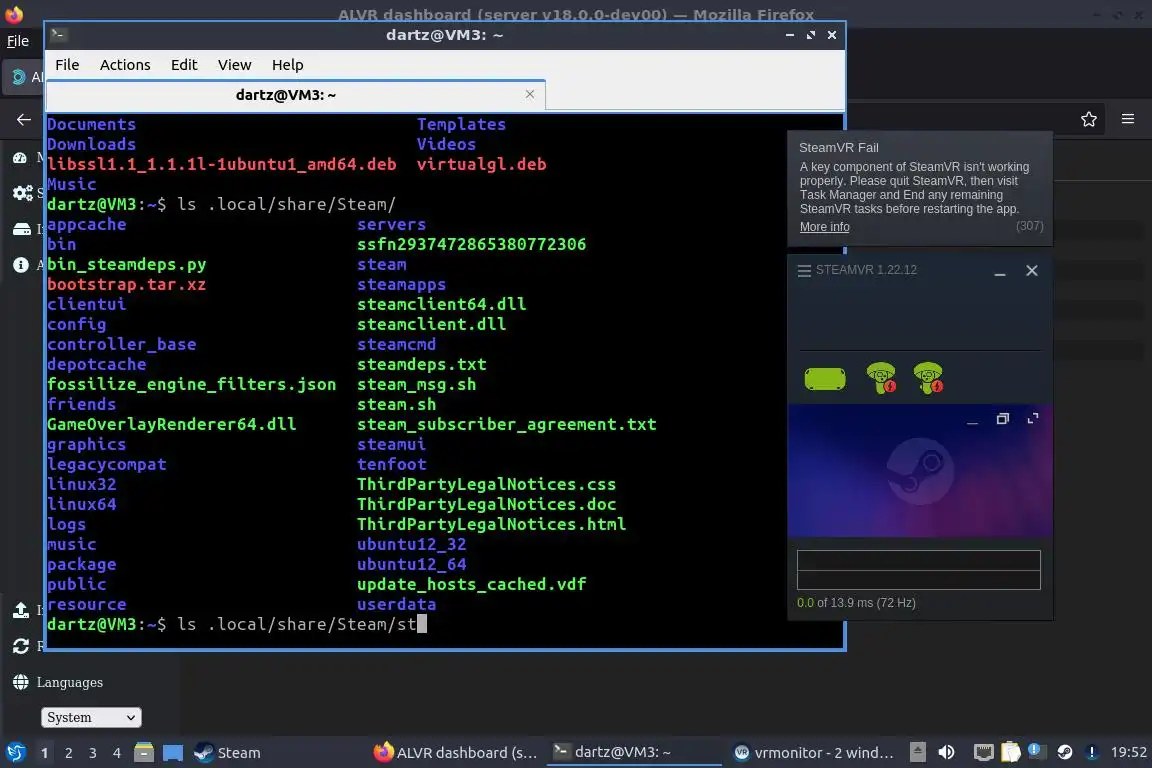Viewport: 1152px width, 768px height.
Task: Open the Firefox application menu
Action: tap(1128, 119)
